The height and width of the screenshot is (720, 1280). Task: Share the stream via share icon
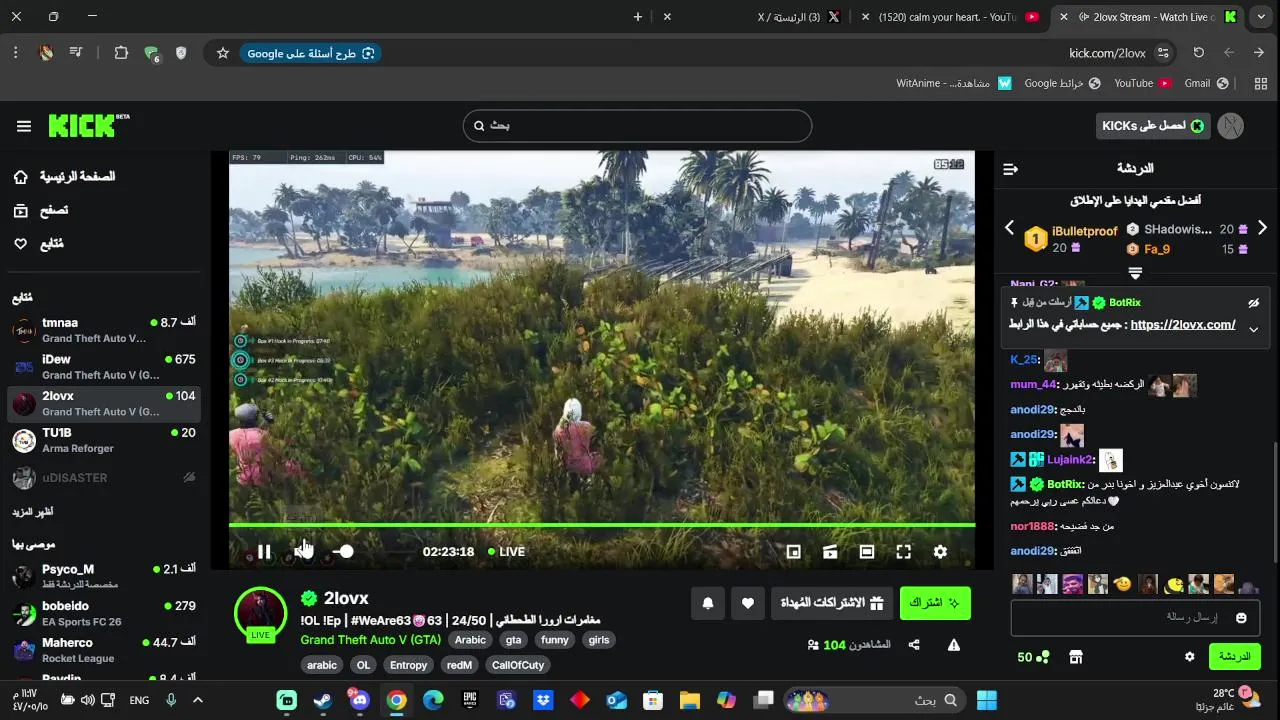pyautogui.click(x=914, y=645)
